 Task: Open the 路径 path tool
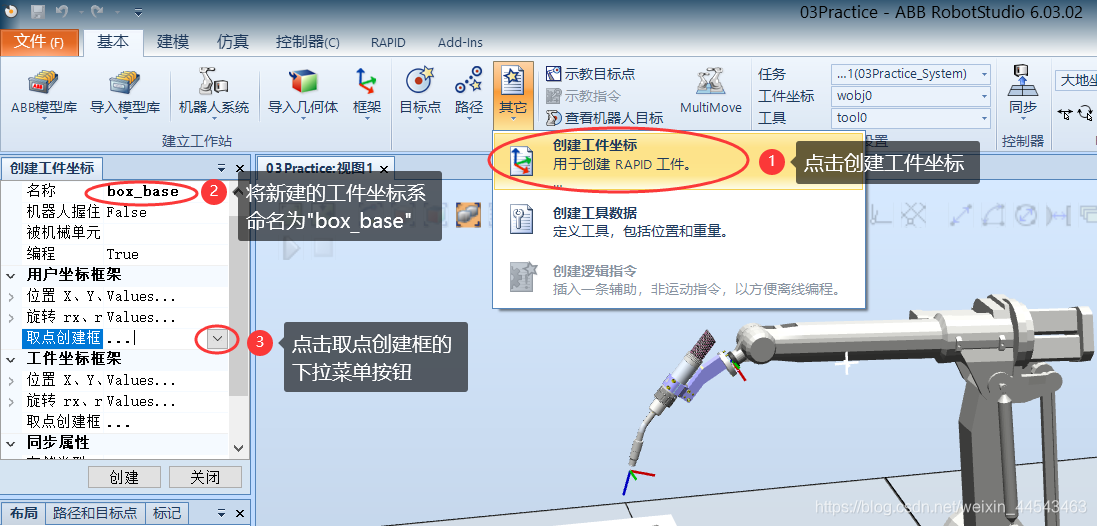[x=469, y=92]
